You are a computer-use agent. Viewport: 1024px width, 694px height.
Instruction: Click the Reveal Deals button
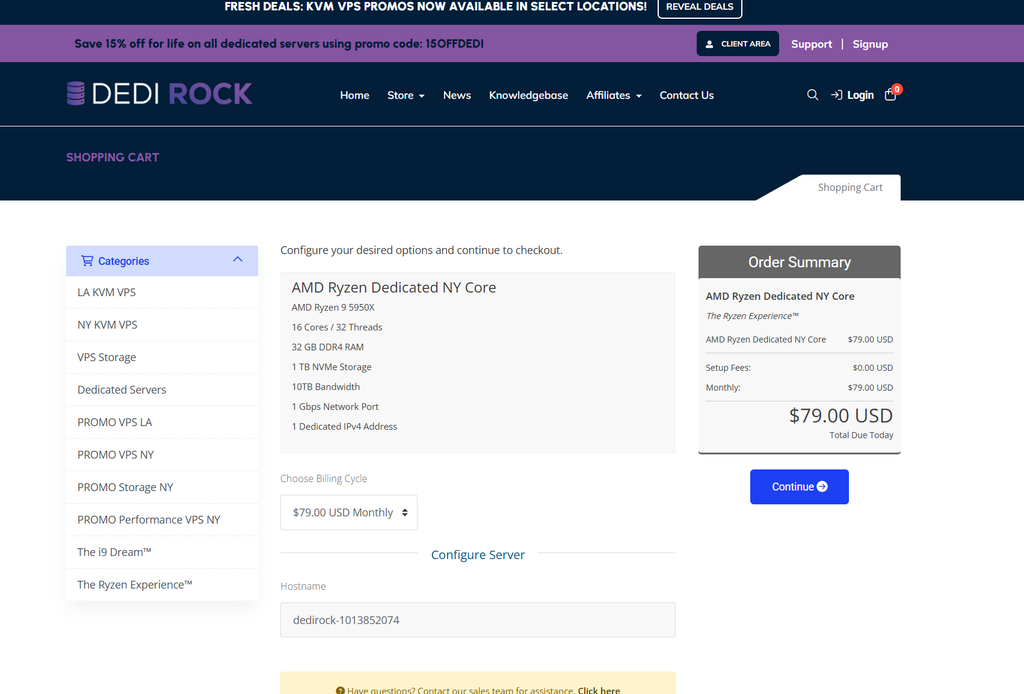[x=699, y=7]
